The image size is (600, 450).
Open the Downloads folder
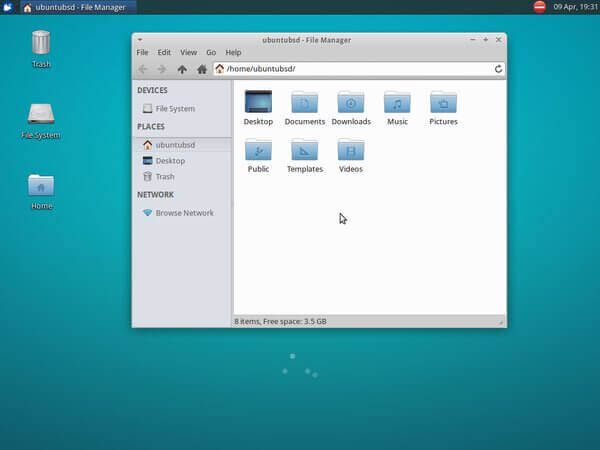(351, 103)
